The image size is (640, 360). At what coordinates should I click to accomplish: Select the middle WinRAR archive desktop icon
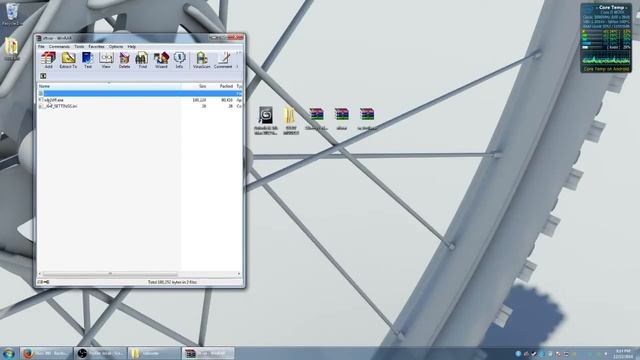coord(342,118)
